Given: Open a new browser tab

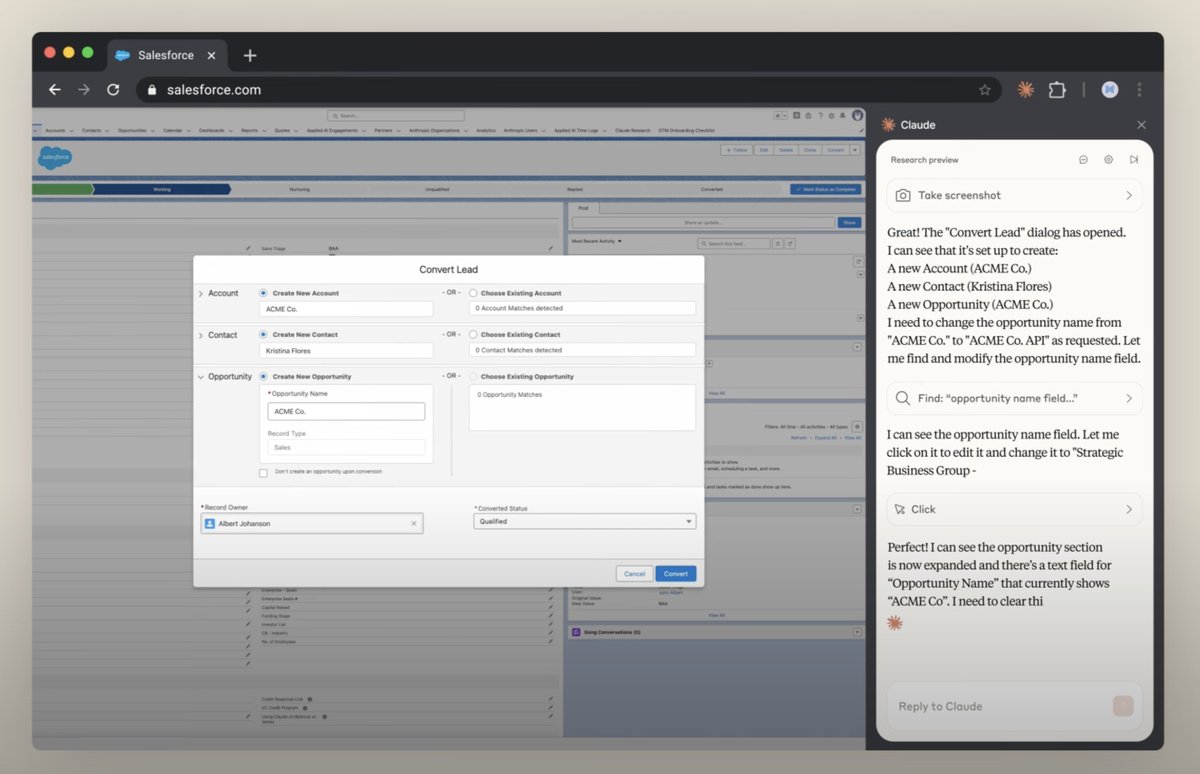Looking at the screenshot, I should 250,55.
